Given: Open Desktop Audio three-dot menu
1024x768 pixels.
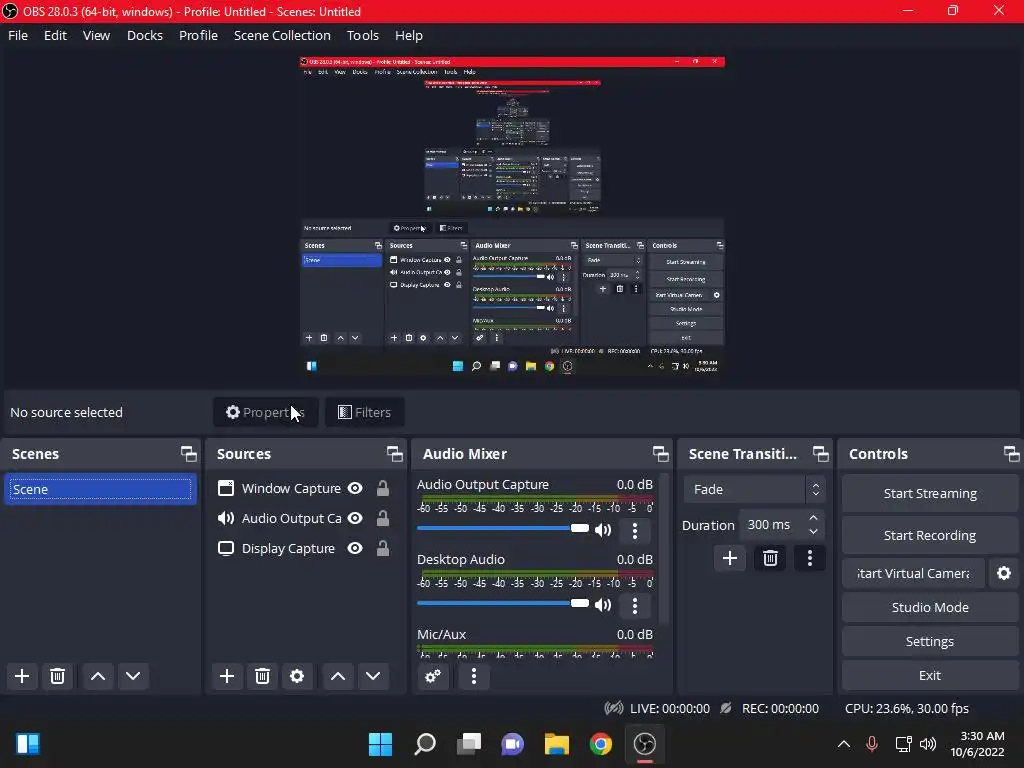Looking at the screenshot, I should pyautogui.click(x=635, y=605).
